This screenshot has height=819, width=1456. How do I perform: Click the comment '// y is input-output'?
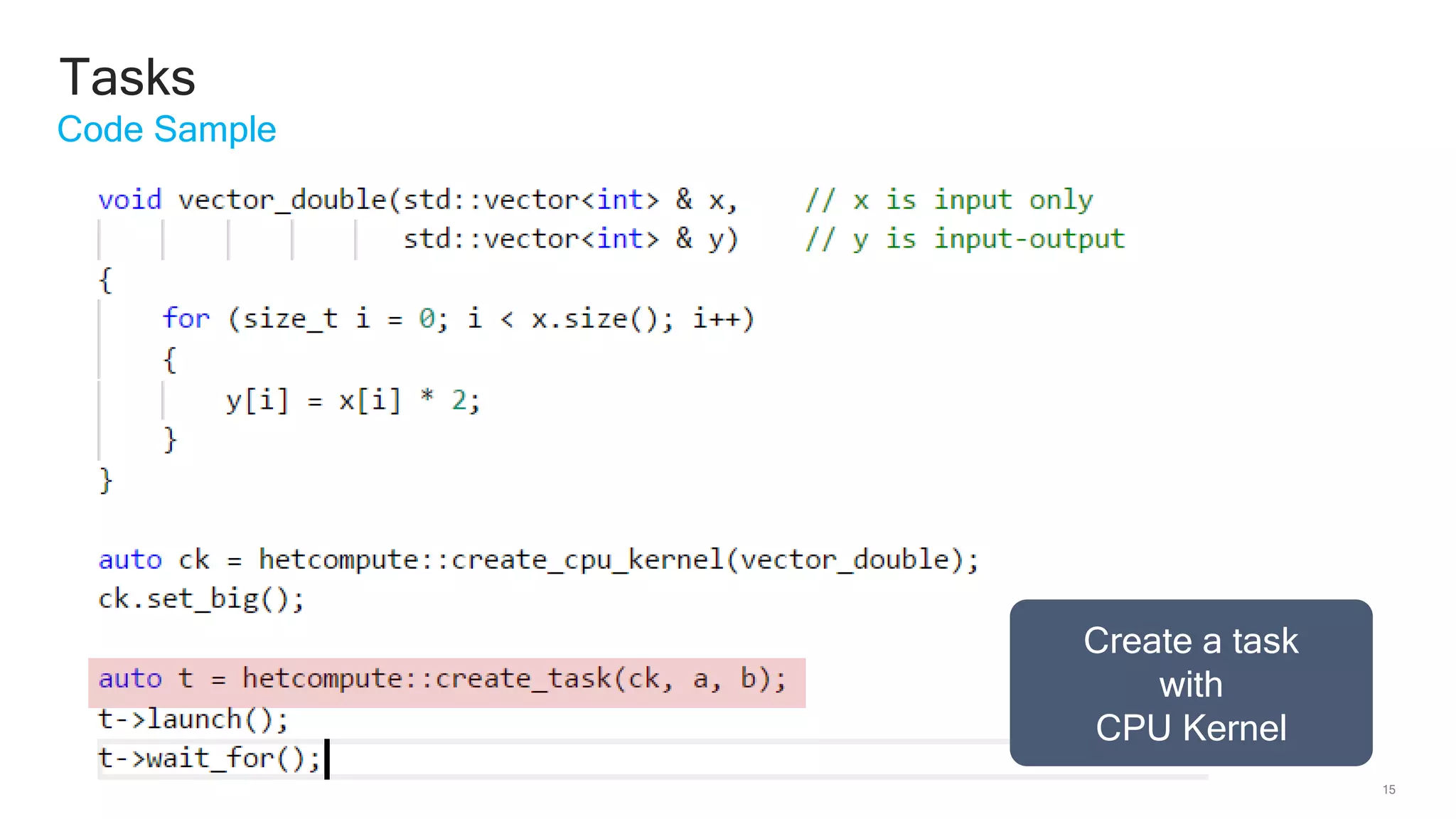coord(965,240)
